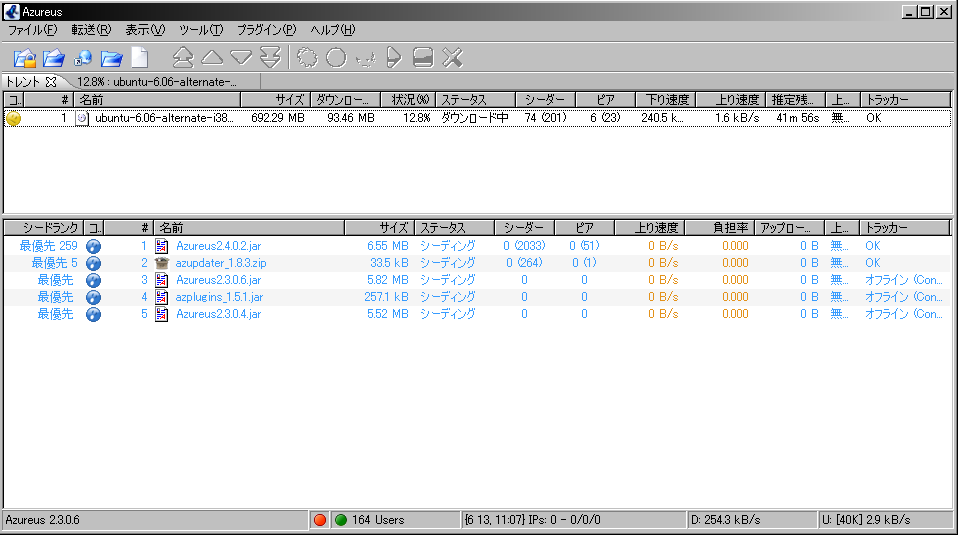
Task: Click the blank page new torrent icon
Action: pyautogui.click(x=140, y=58)
